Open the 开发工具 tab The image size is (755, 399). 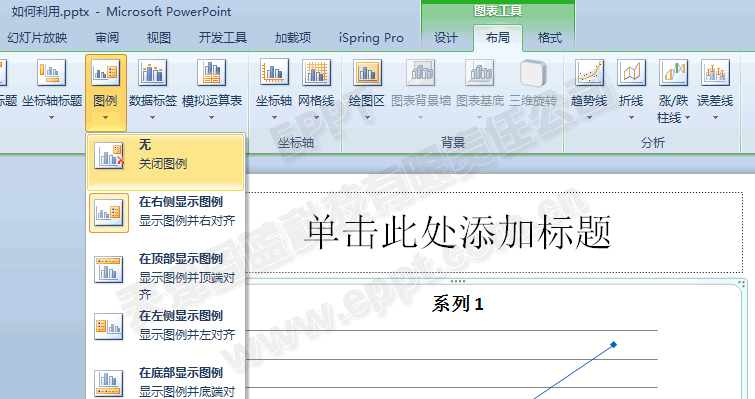tap(223, 38)
